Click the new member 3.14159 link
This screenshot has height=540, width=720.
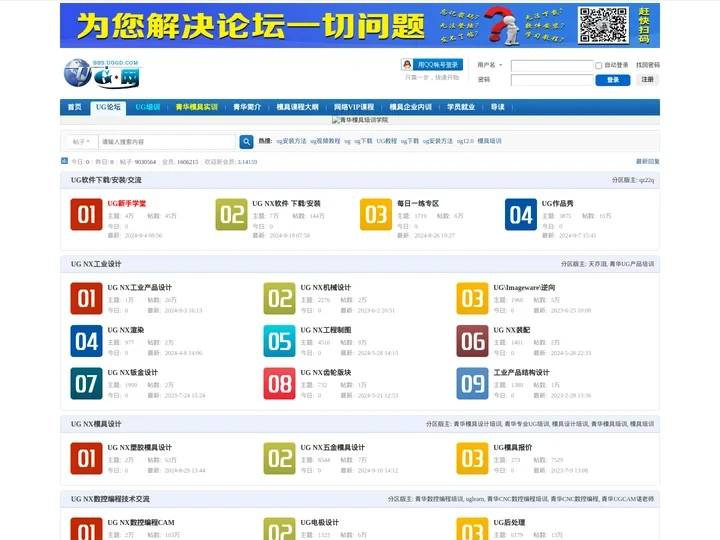[248, 162]
